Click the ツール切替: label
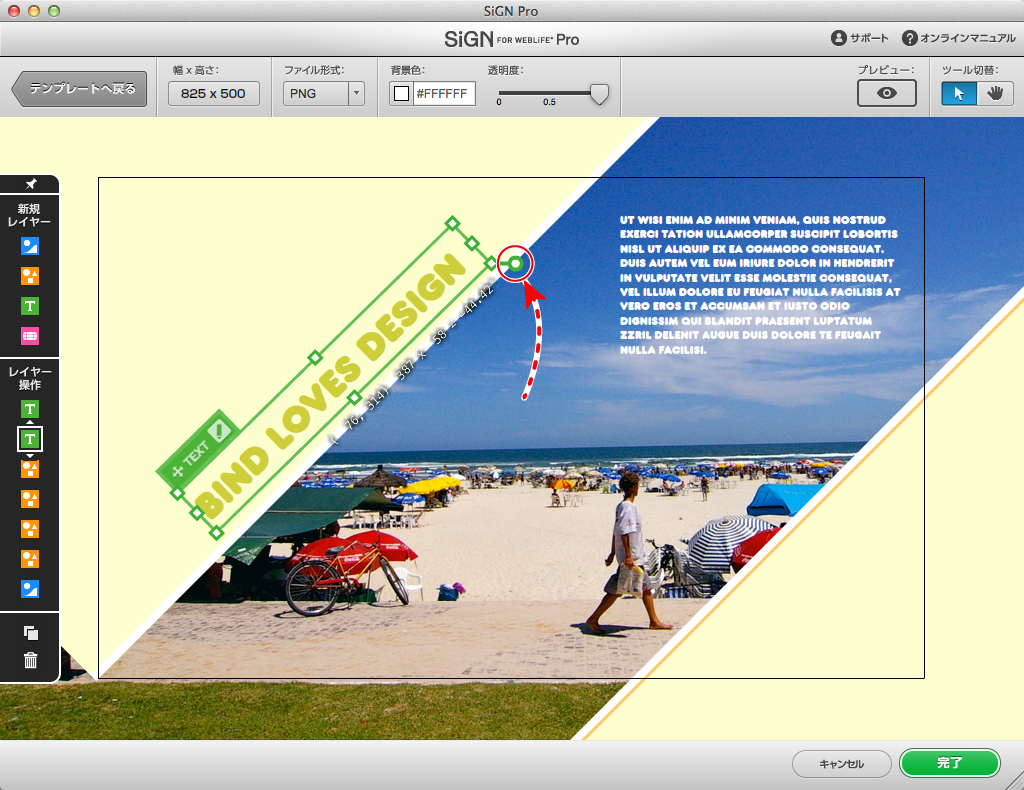This screenshot has width=1024, height=790. (970, 70)
